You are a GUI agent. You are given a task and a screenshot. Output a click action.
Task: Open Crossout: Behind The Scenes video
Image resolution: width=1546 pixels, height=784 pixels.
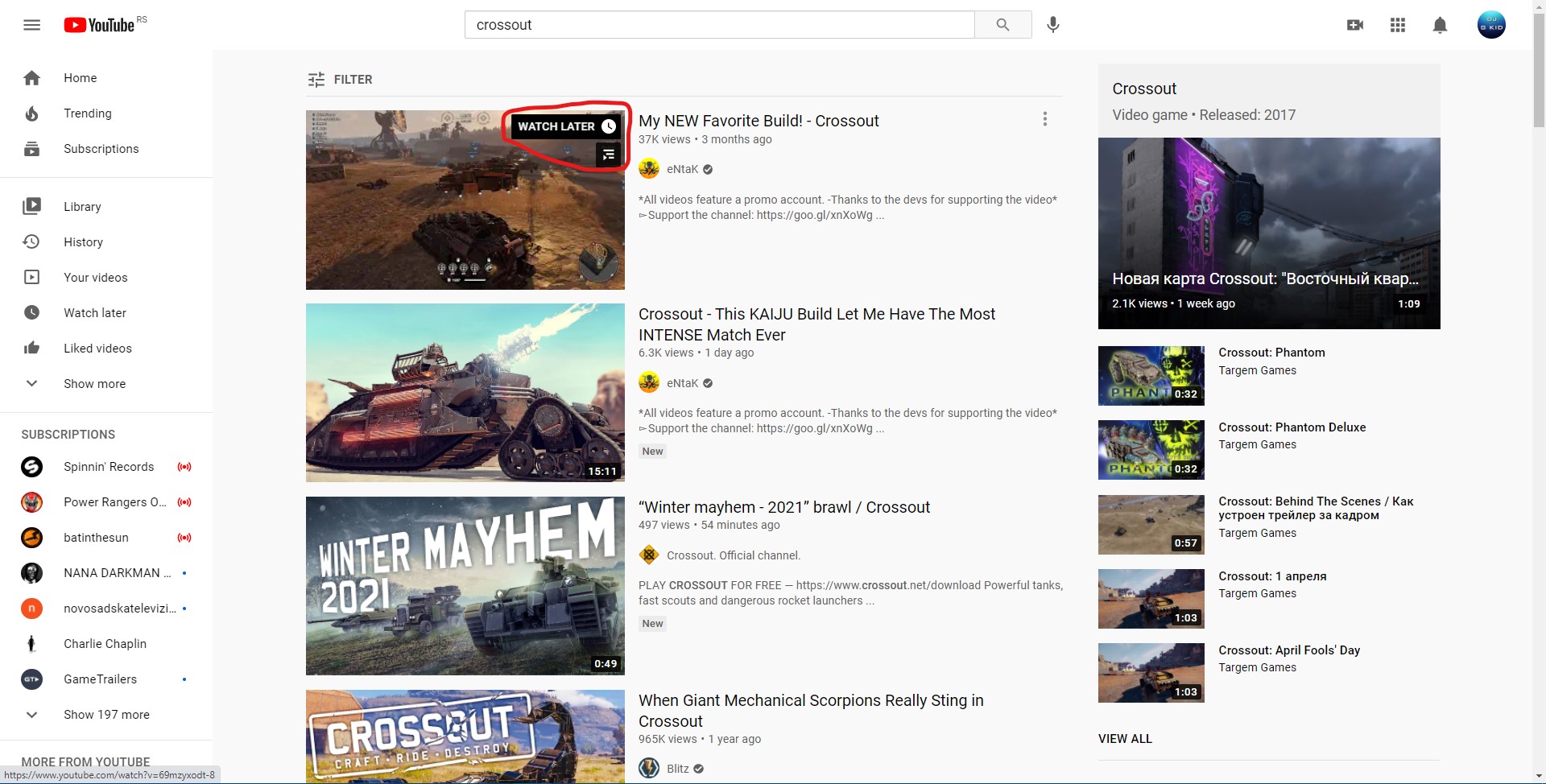(x=1316, y=508)
